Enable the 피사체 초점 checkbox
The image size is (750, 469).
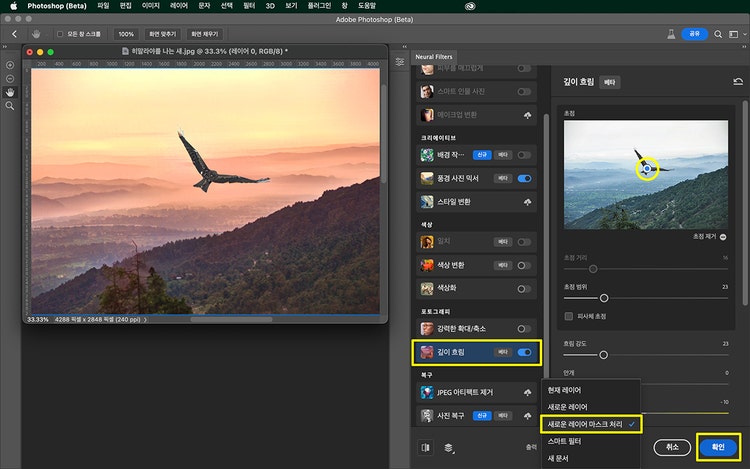click(569, 316)
